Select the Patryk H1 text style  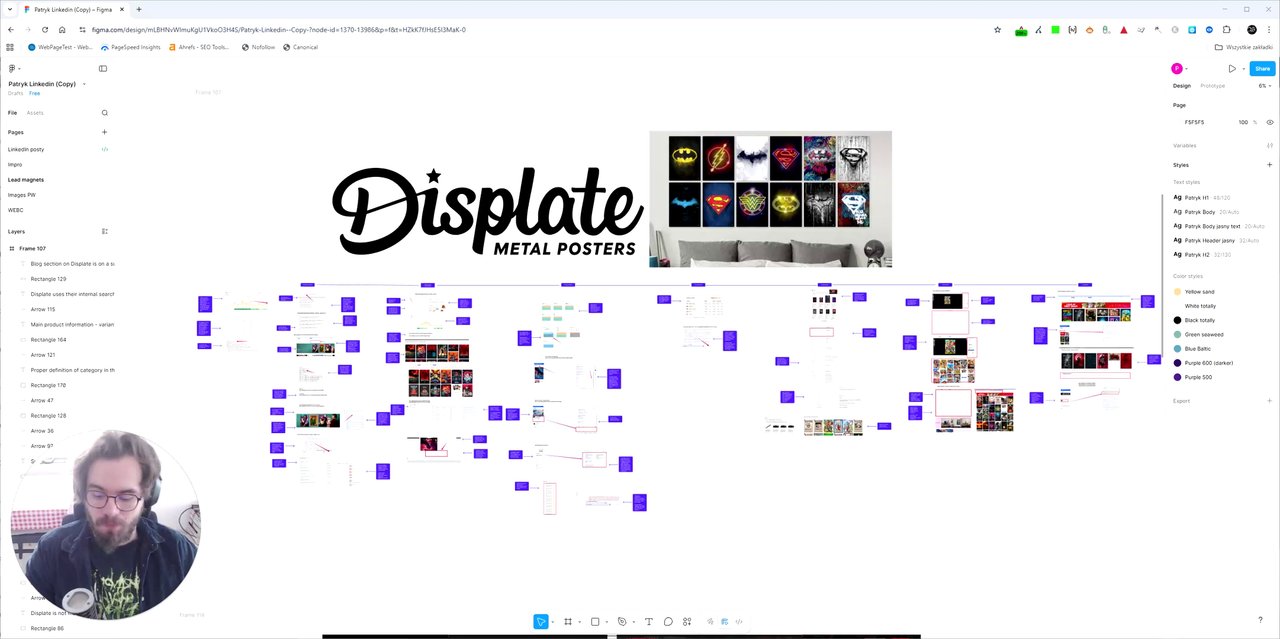point(1203,198)
